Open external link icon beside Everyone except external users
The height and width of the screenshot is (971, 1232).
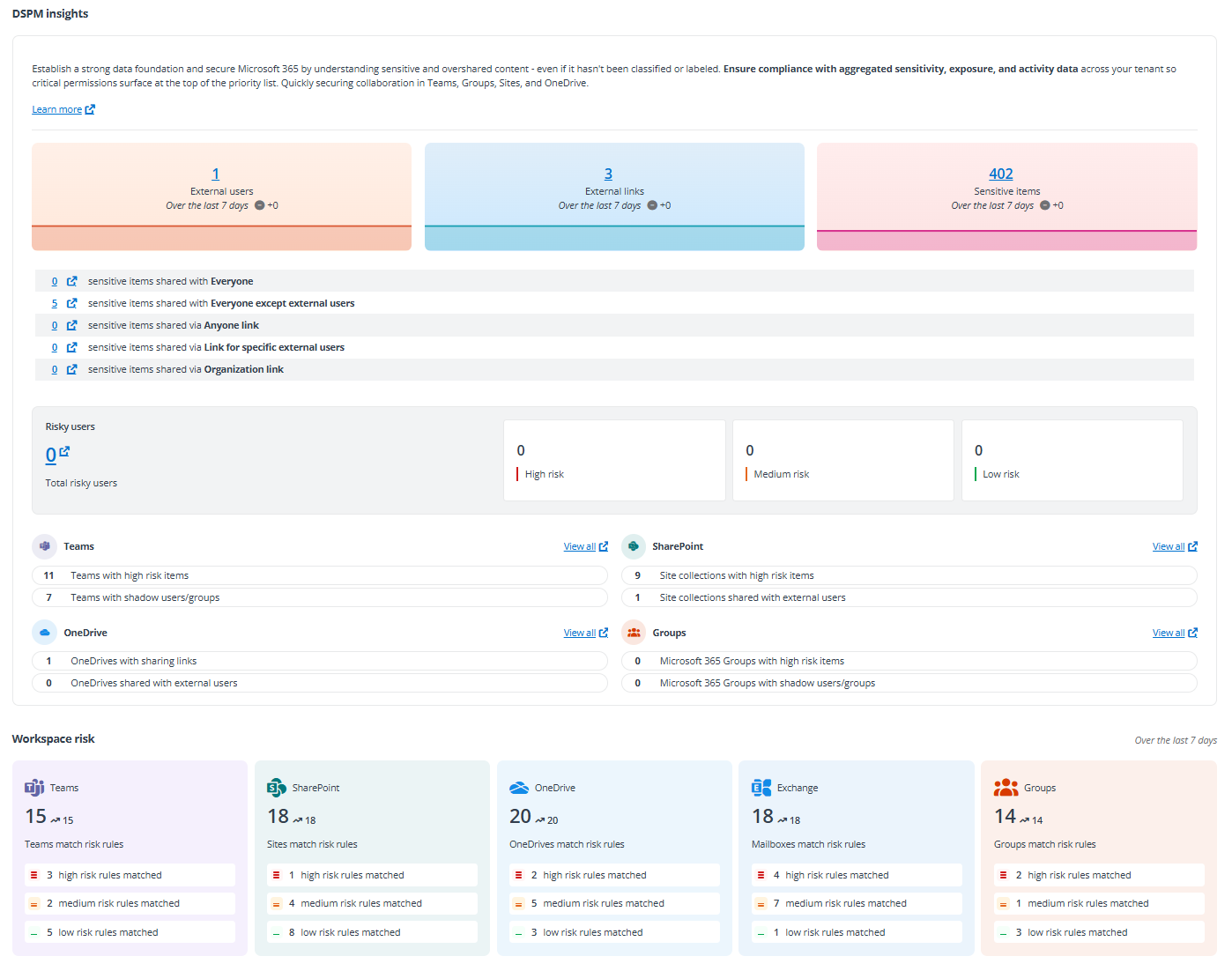71,303
